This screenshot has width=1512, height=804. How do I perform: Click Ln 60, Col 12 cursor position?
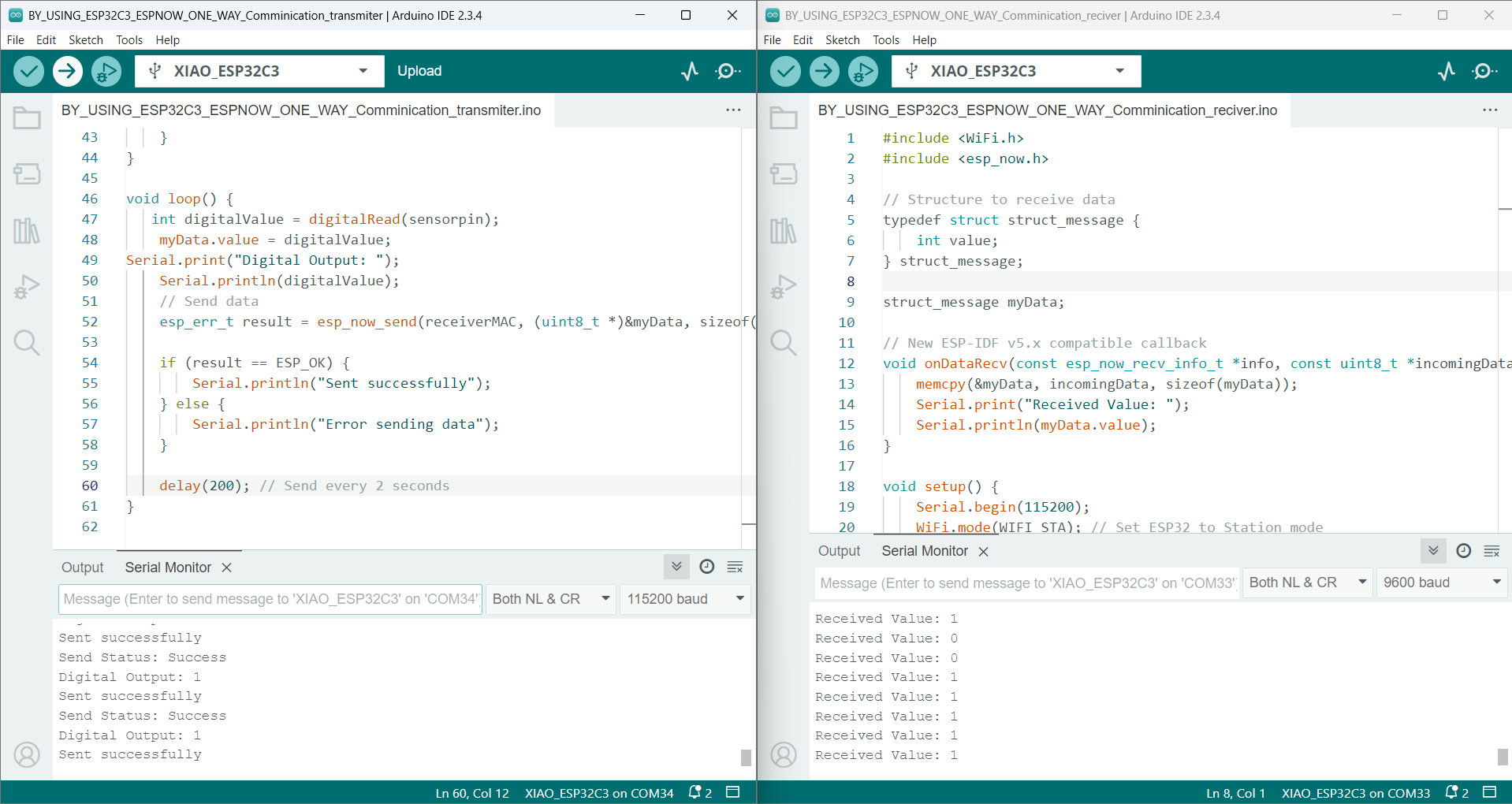(x=472, y=793)
